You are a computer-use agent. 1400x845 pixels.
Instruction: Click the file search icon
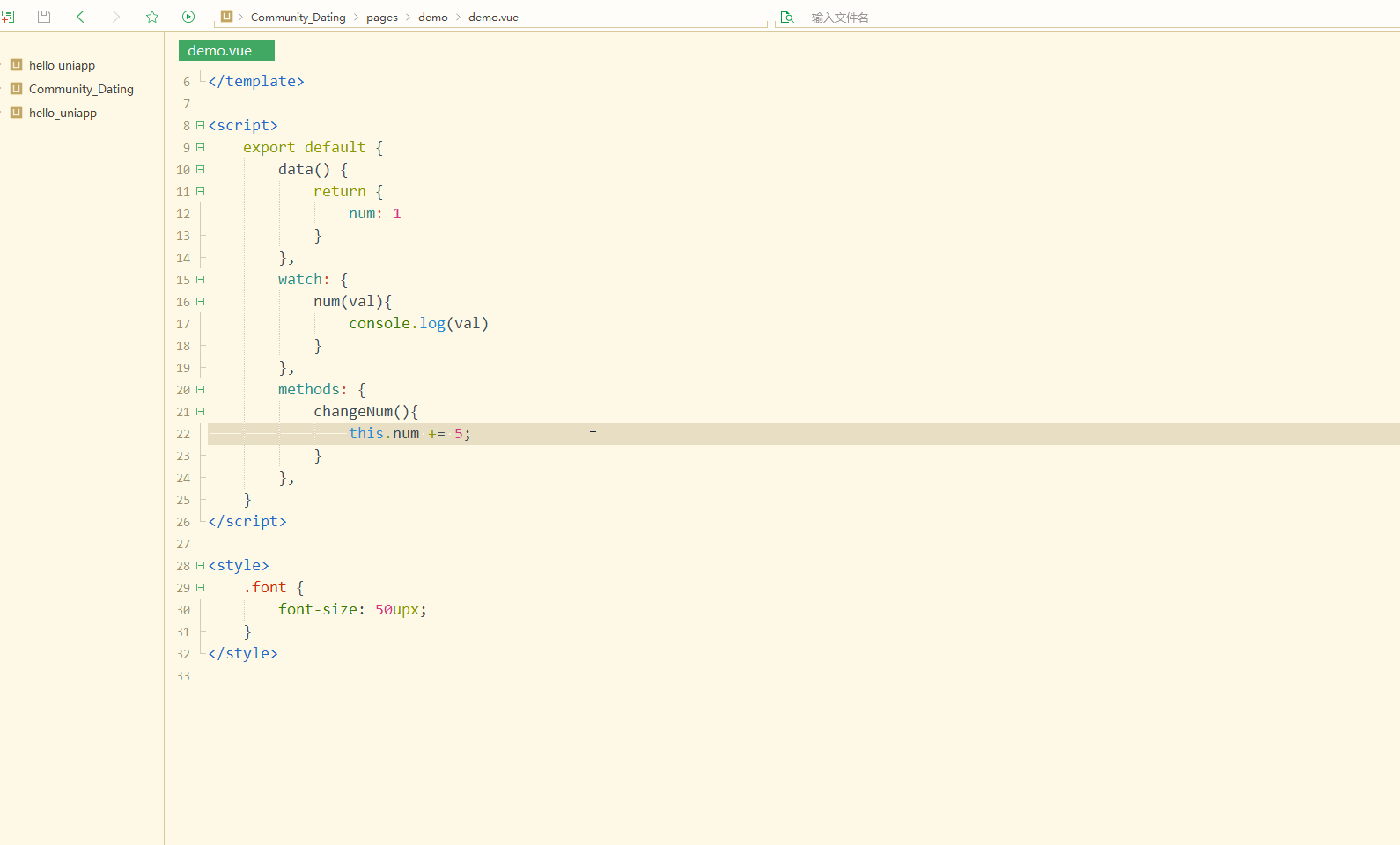787,17
